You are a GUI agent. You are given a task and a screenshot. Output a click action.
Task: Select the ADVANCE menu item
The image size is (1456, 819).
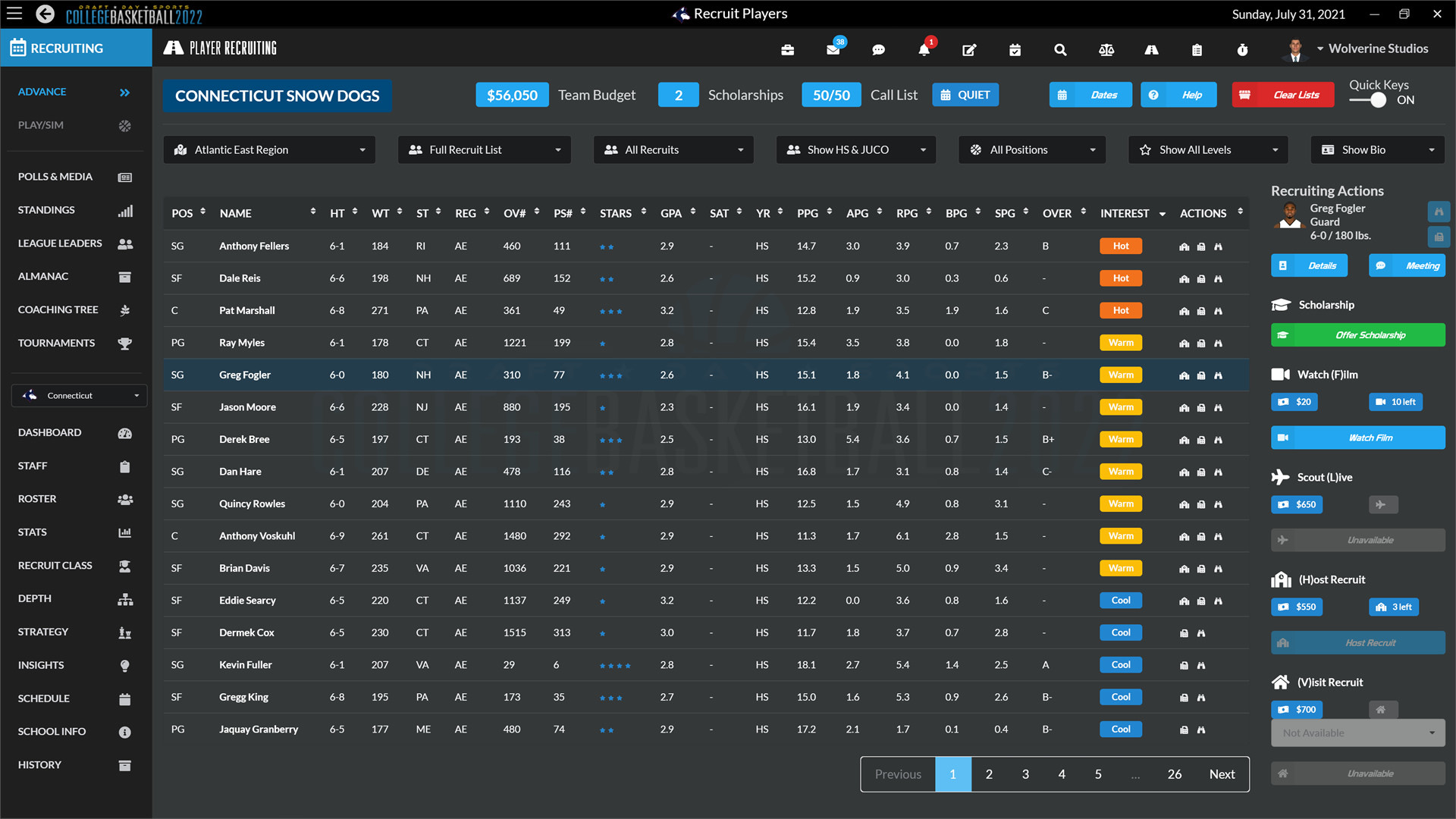(x=42, y=91)
